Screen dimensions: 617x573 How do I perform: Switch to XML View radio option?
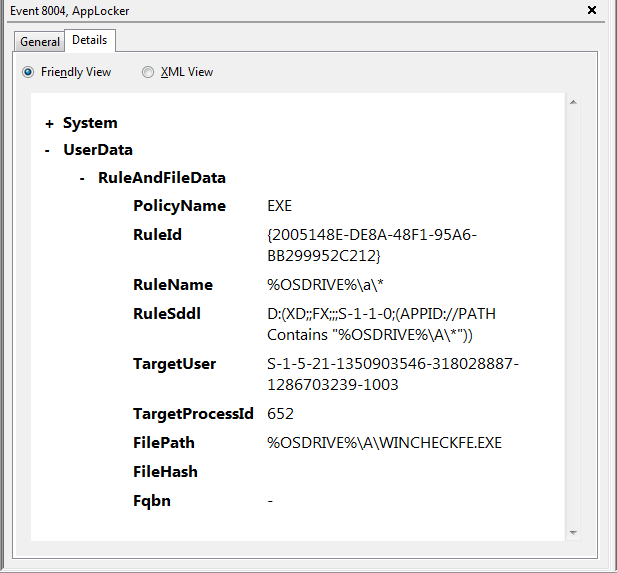(x=148, y=72)
